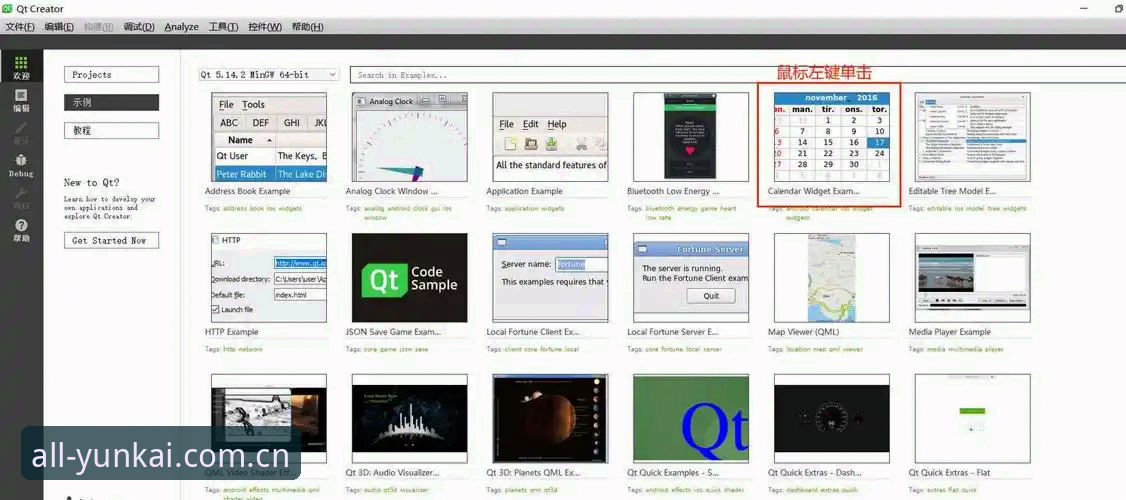1126x500 pixels.
Task: Click 'json' tag under JSON Save Game
Action: coord(406,349)
